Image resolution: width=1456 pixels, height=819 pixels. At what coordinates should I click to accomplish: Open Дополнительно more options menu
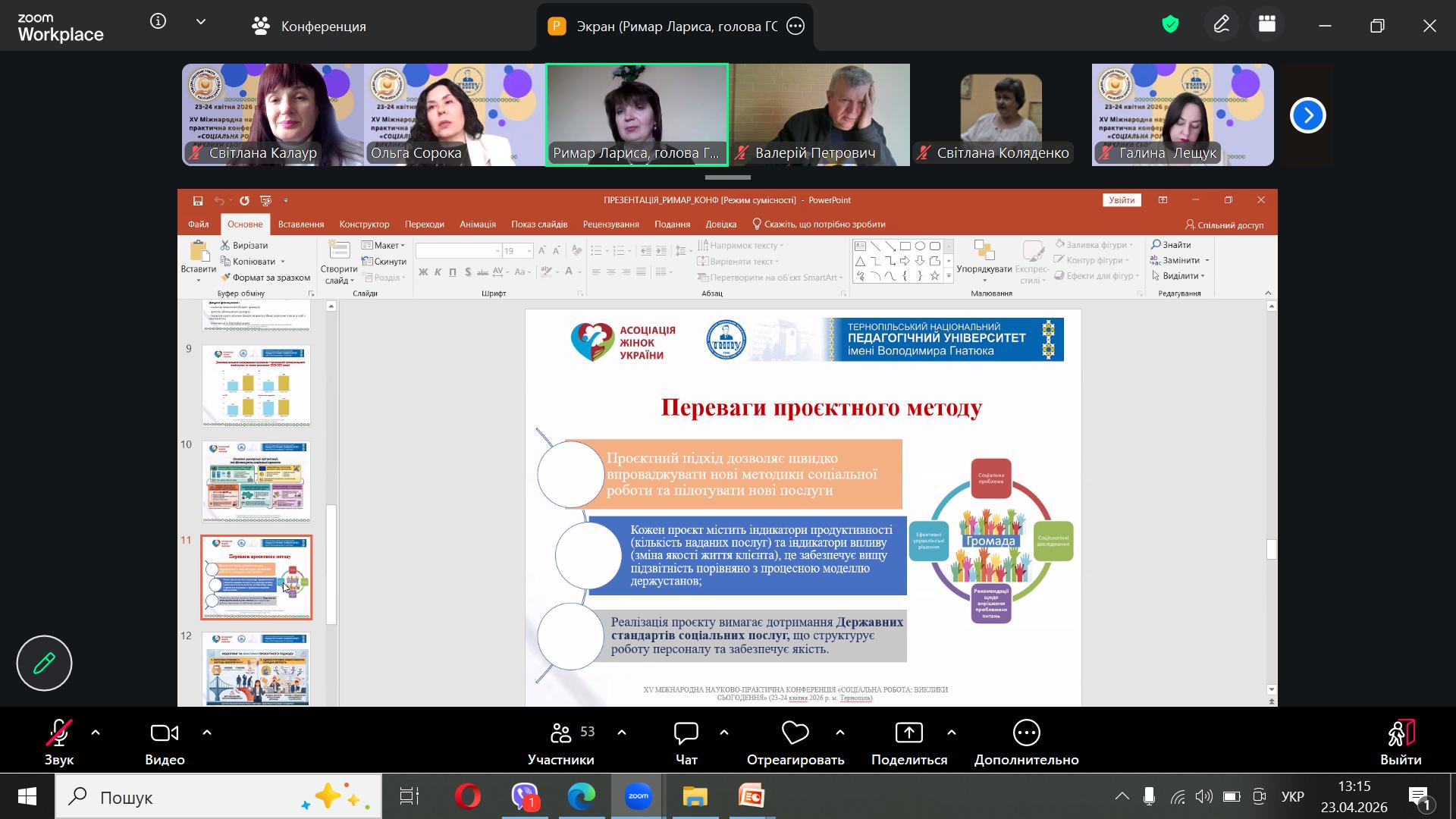[x=1026, y=733]
